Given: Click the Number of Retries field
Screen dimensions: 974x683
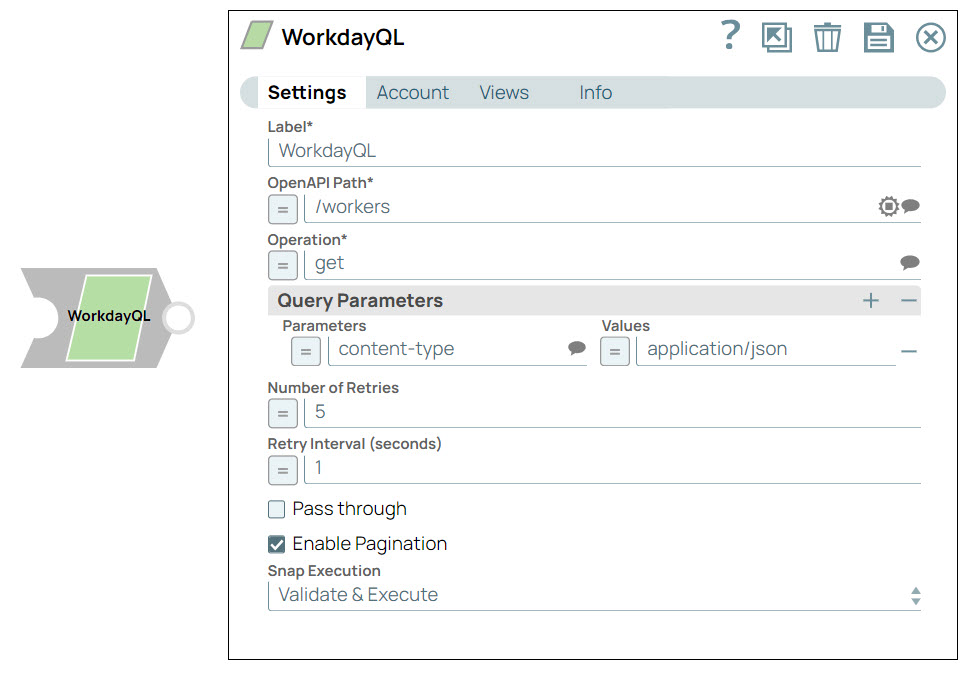Looking at the screenshot, I should [612, 412].
